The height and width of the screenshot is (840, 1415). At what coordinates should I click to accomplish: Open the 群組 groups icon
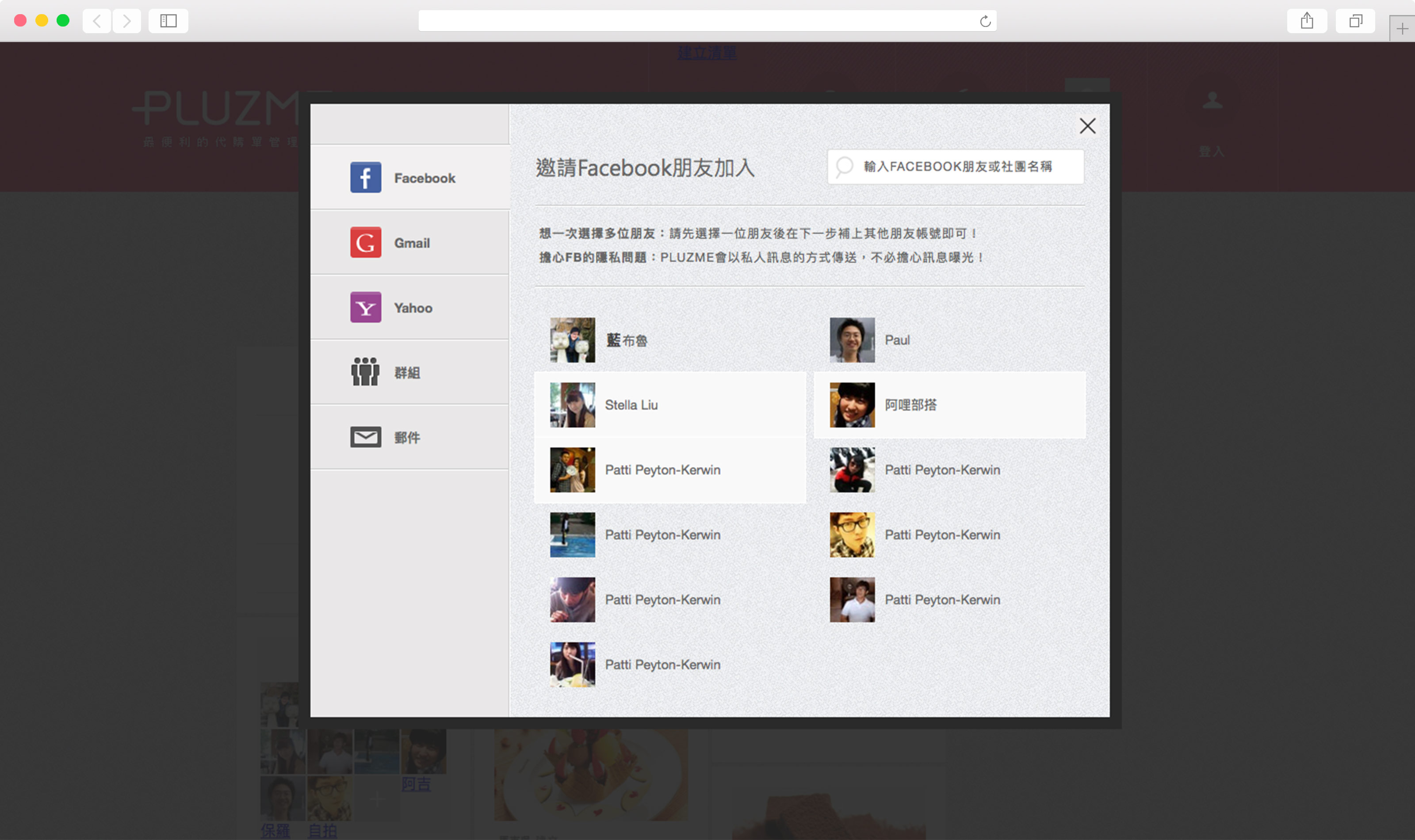point(366,372)
